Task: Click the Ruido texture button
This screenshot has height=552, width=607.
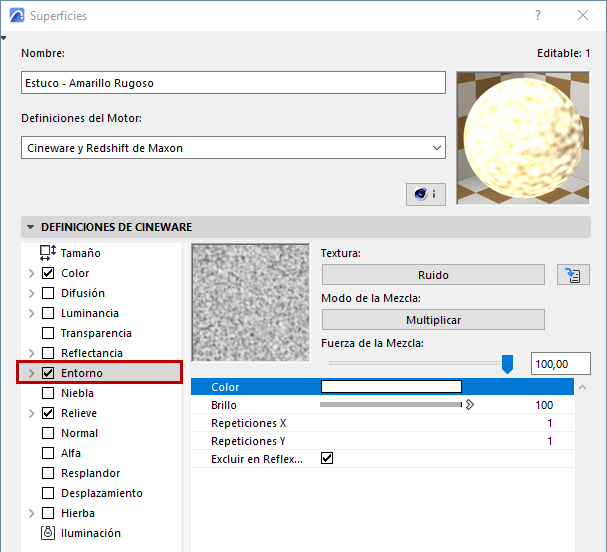Action: (433, 275)
